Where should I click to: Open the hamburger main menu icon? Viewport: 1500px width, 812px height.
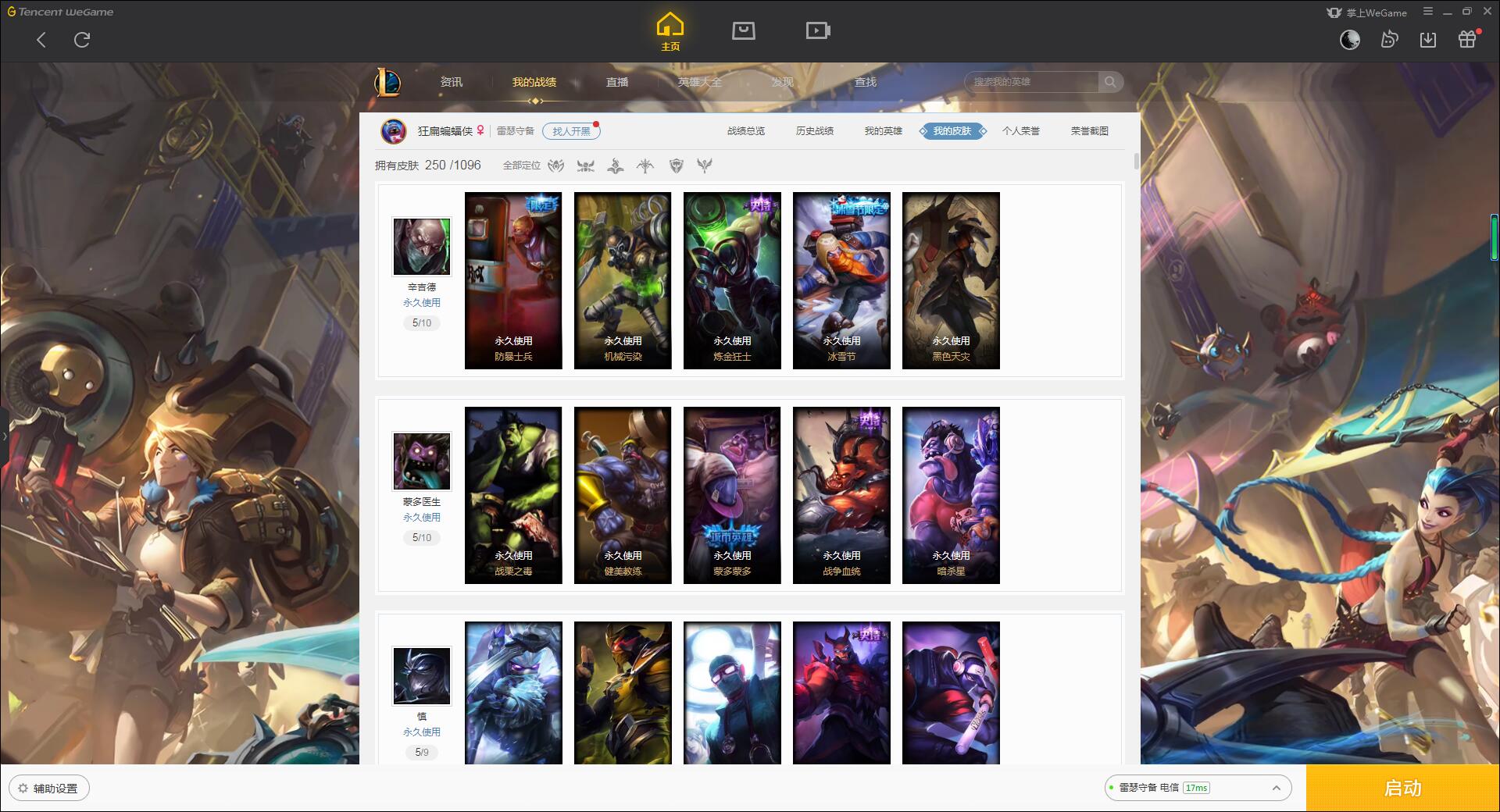click(x=1428, y=12)
